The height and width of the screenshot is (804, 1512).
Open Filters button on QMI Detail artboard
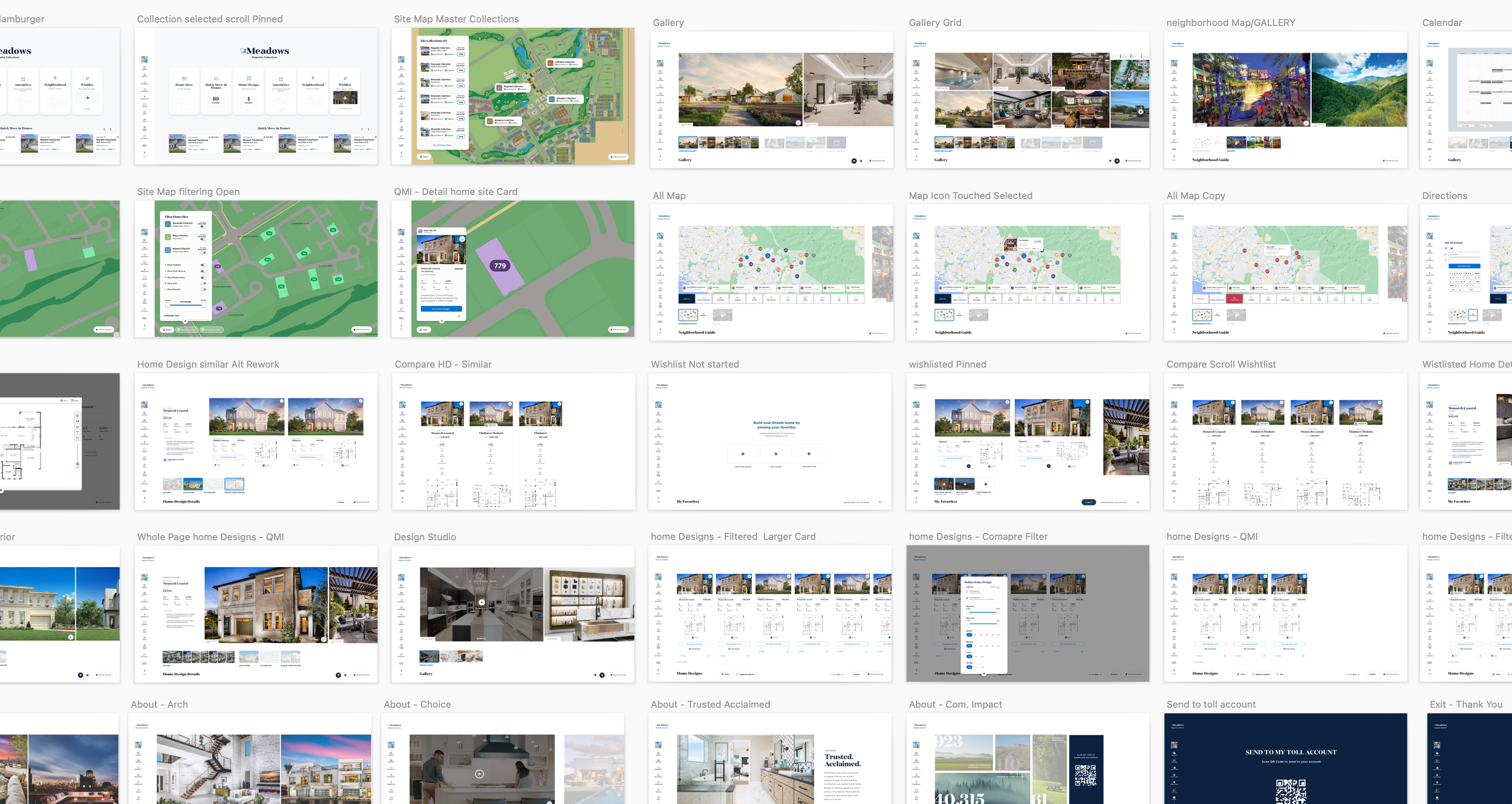pyautogui.click(x=424, y=329)
